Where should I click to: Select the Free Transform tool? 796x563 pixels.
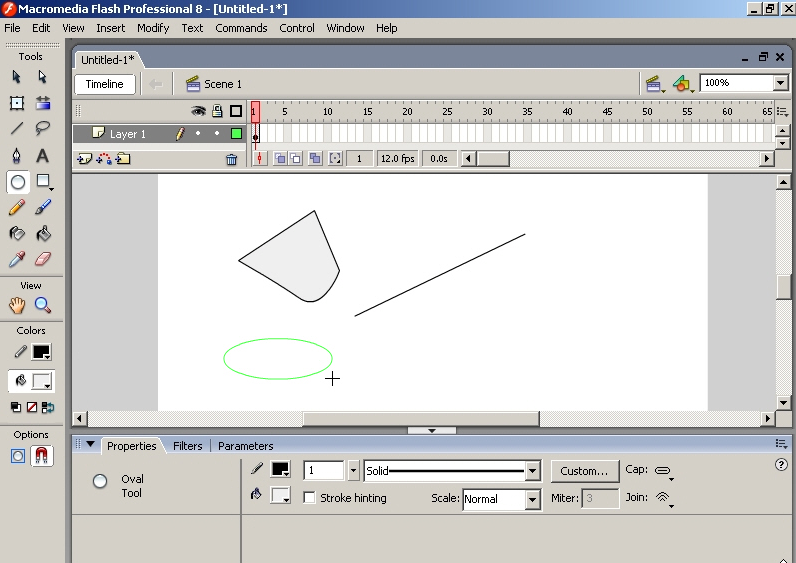[17, 103]
